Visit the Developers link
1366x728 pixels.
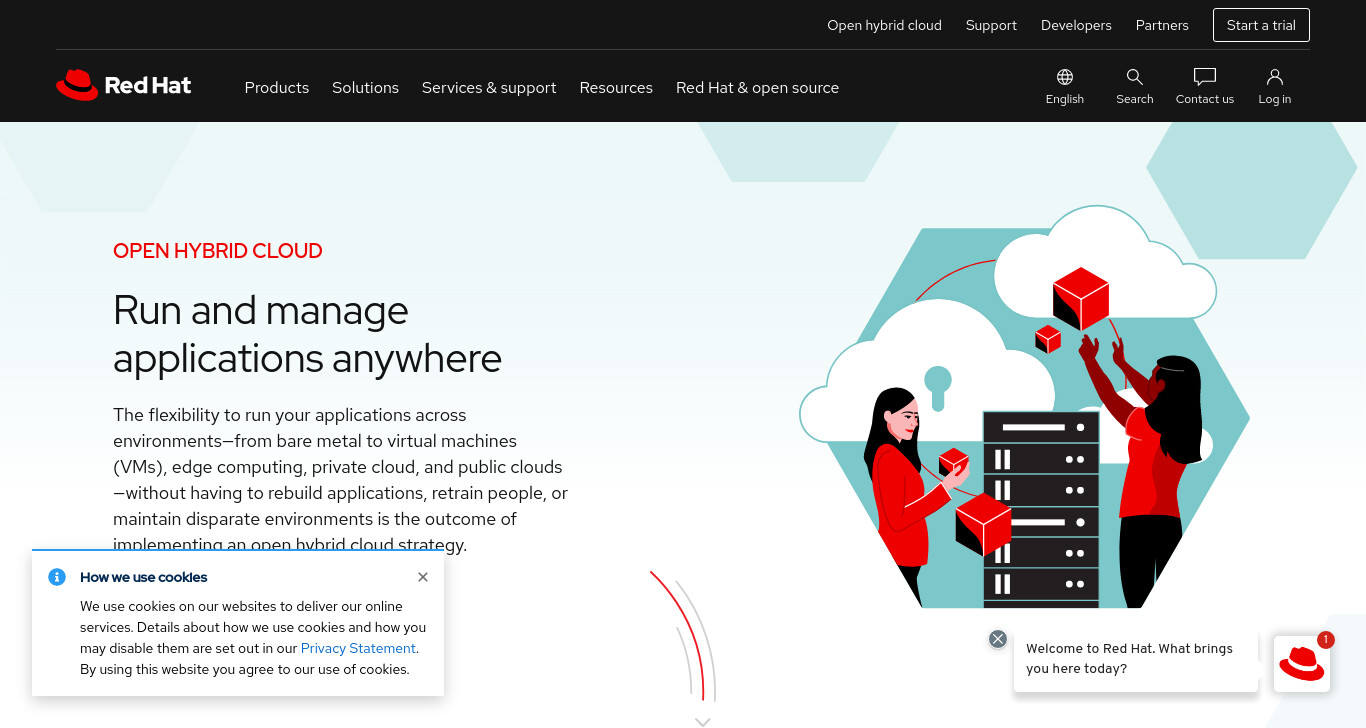(1076, 25)
